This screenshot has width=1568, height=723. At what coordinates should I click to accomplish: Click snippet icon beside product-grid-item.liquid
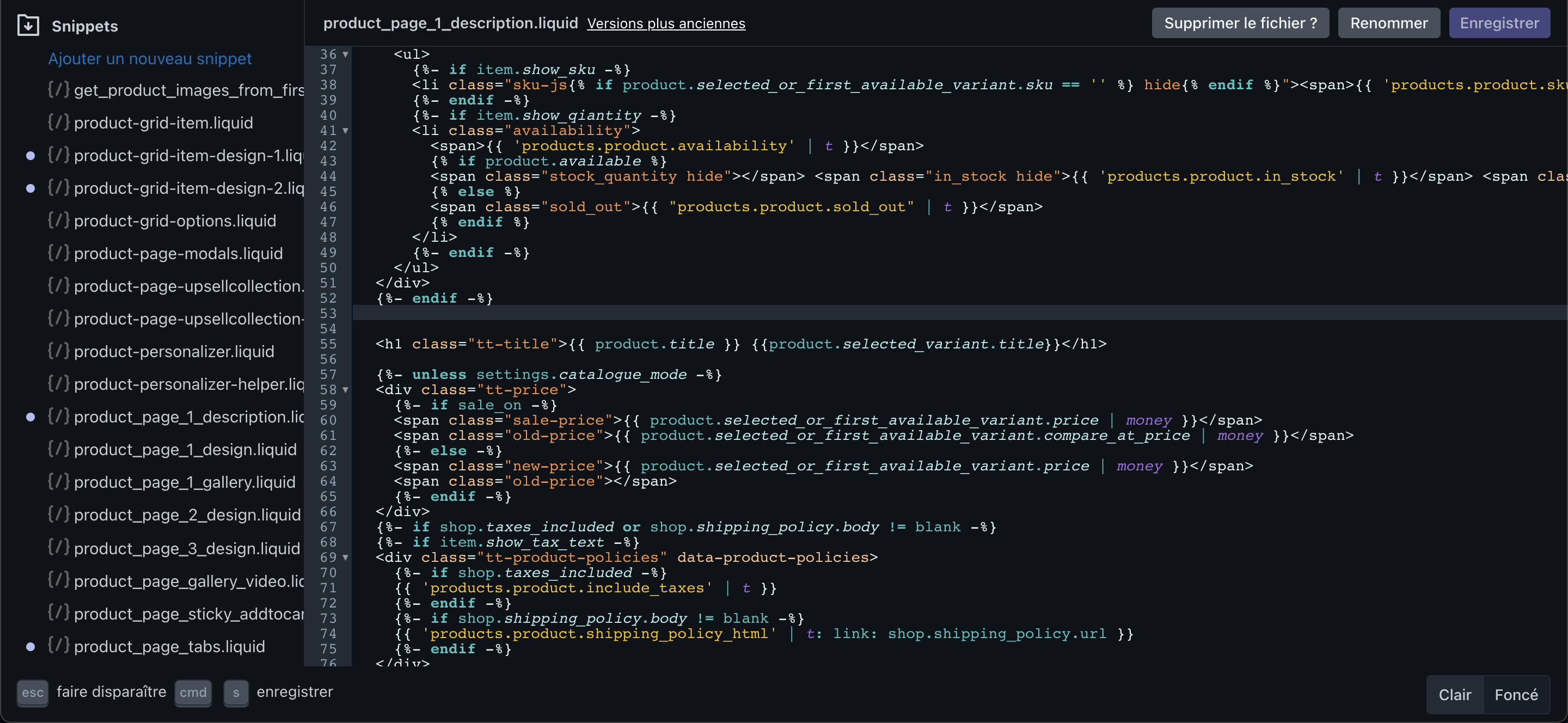coord(58,122)
